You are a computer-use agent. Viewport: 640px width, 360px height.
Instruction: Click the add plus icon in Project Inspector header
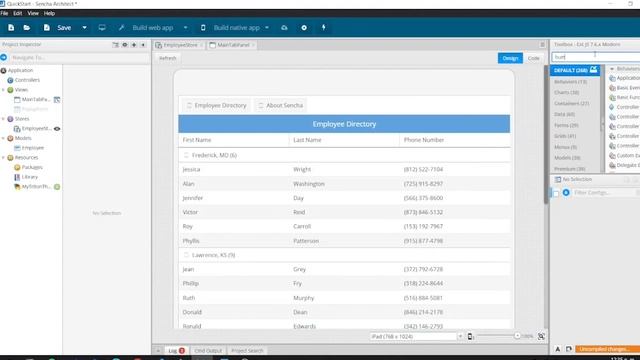click(134, 44)
